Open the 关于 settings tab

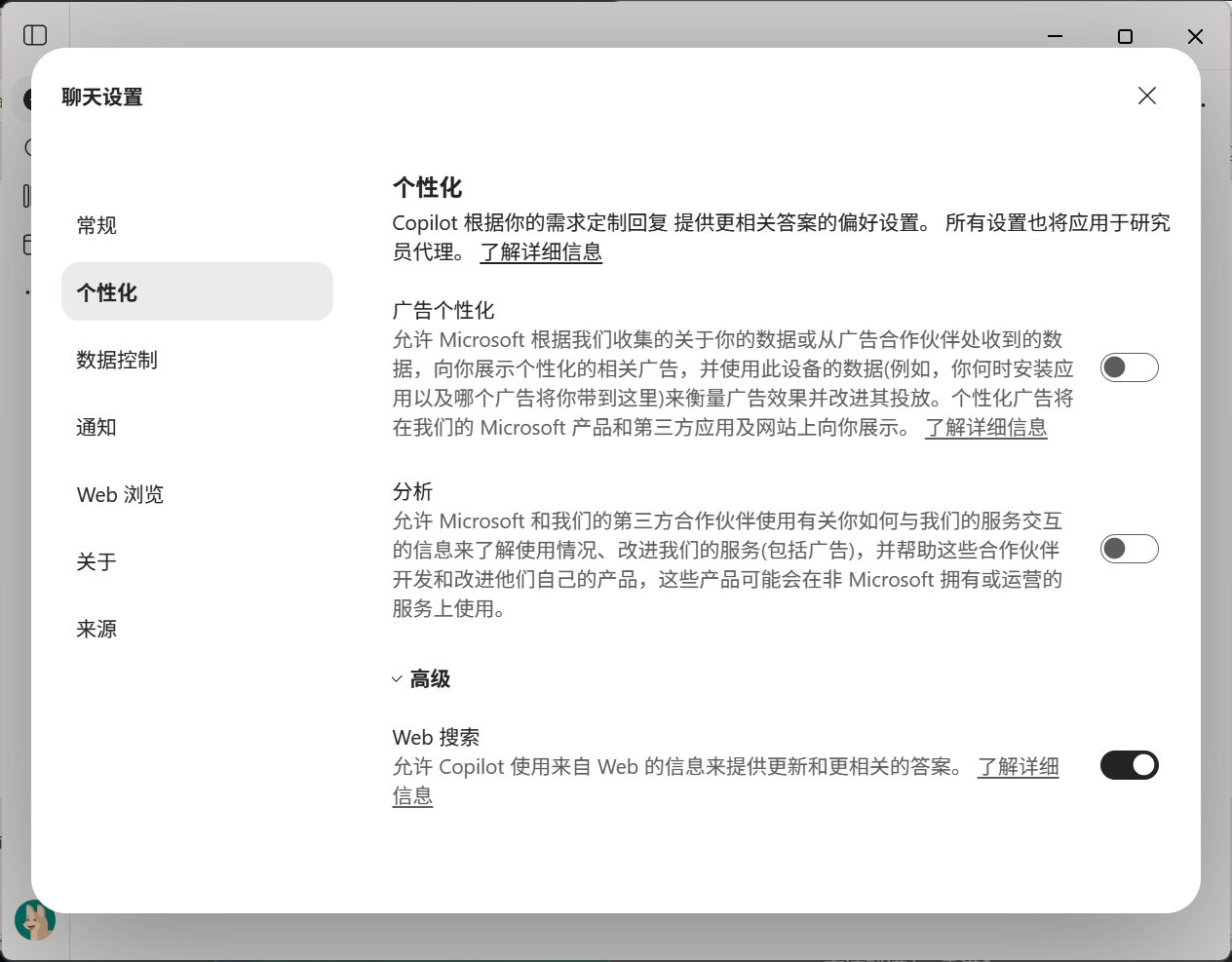(x=197, y=561)
